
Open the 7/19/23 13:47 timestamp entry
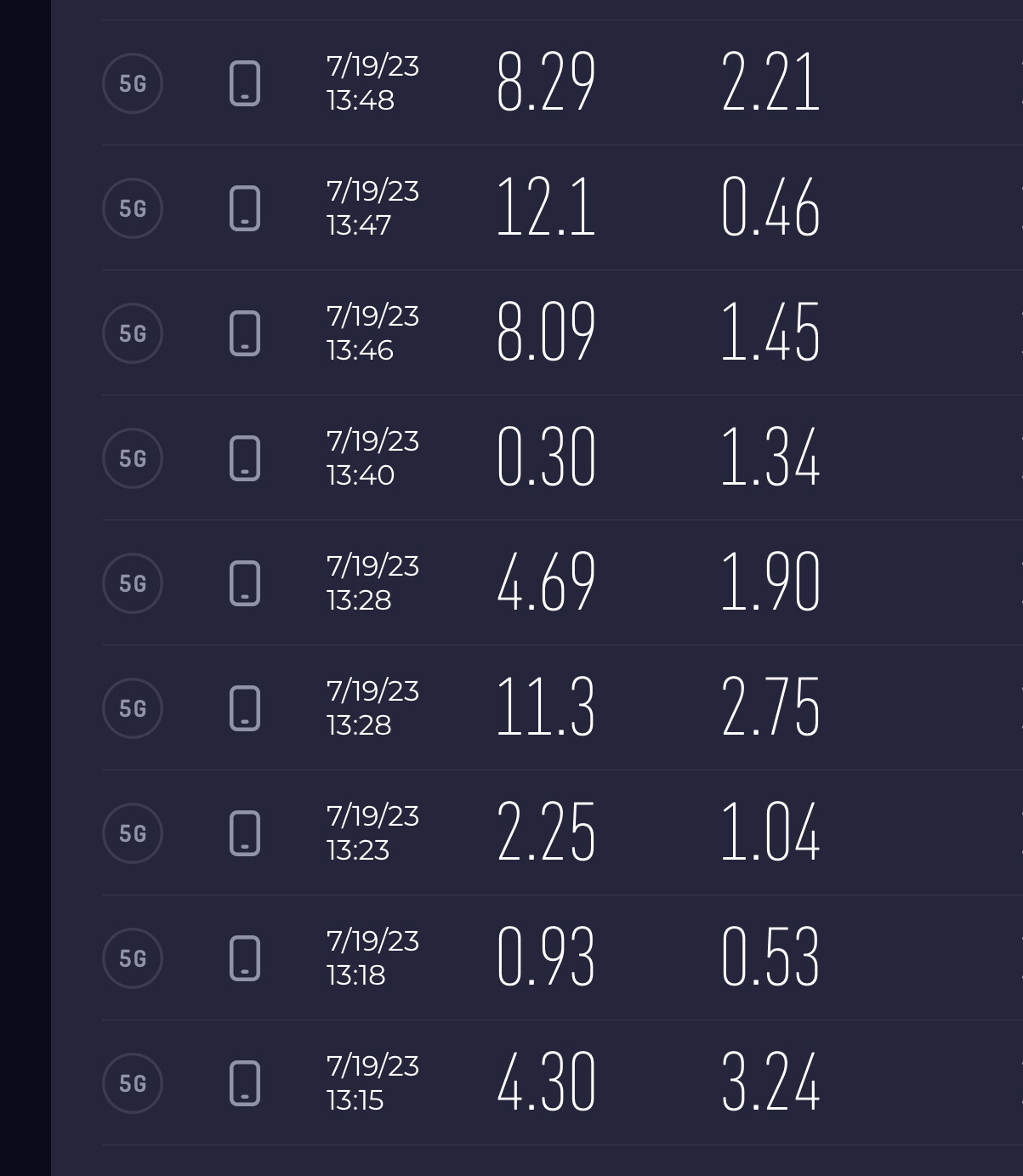pyautogui.click(x=372, y=208)
